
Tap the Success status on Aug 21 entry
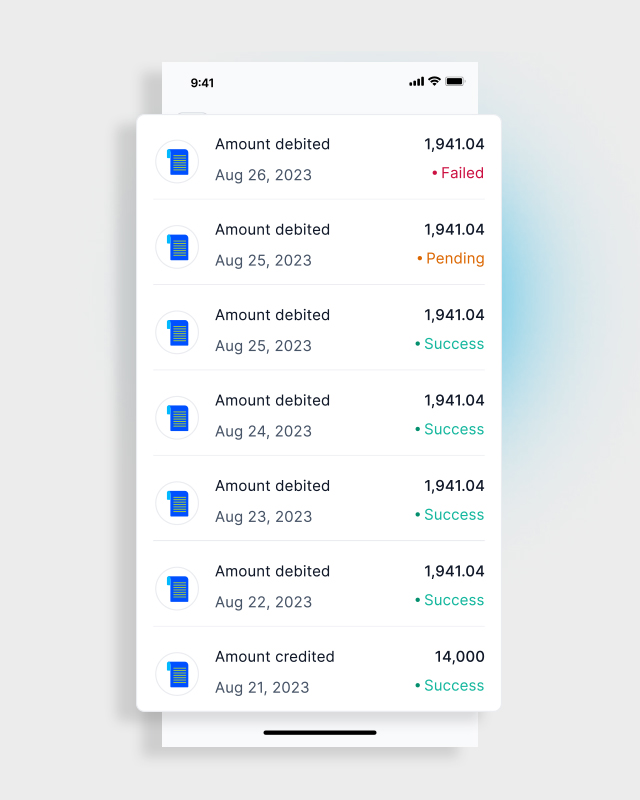(x=453, y=686)
